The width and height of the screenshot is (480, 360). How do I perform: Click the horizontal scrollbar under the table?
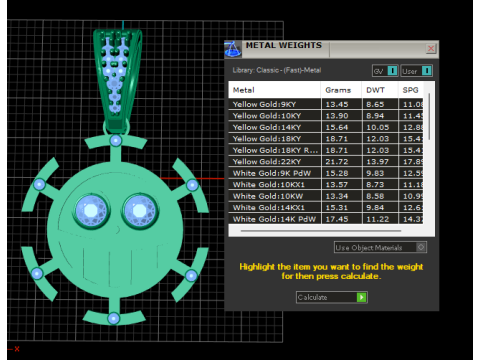coord(321,231)
